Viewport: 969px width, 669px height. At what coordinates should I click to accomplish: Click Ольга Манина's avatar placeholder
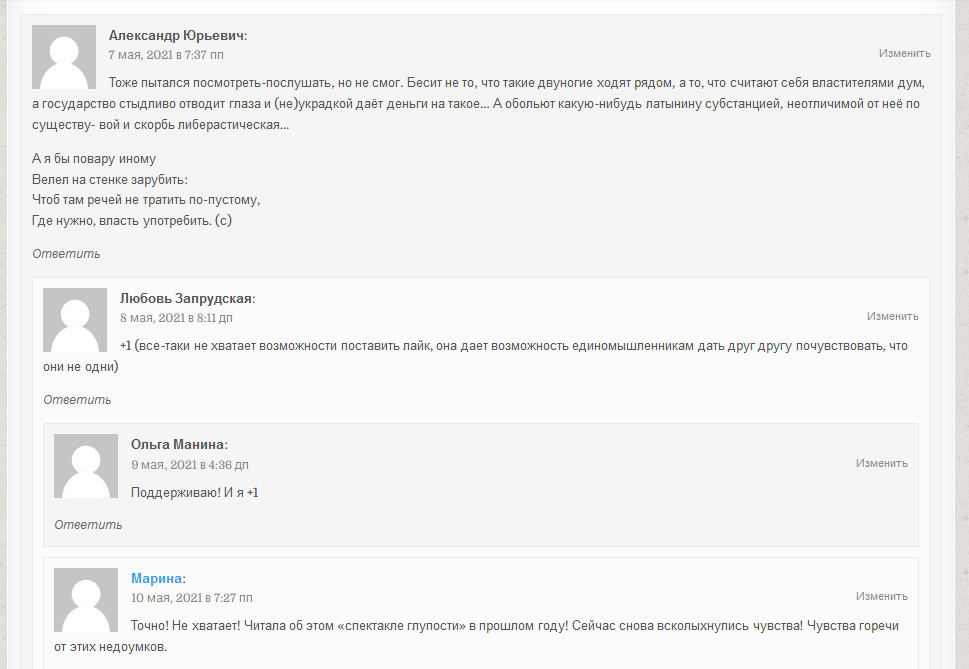(x=86, y=466)
